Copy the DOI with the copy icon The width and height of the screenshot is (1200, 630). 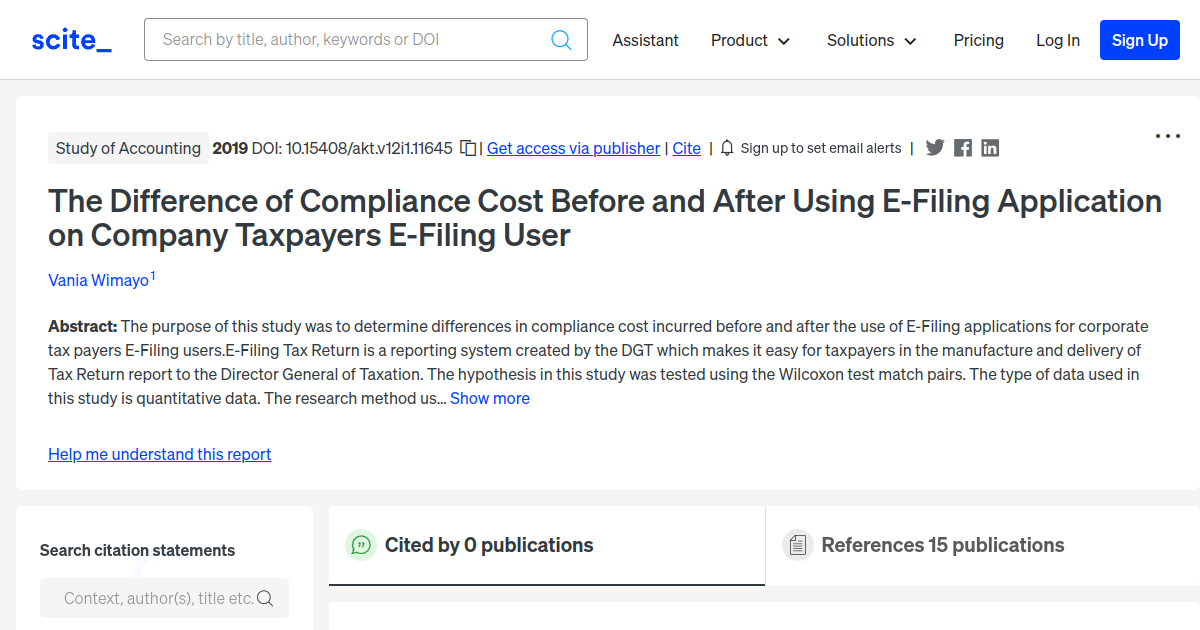tap(468, 148)
